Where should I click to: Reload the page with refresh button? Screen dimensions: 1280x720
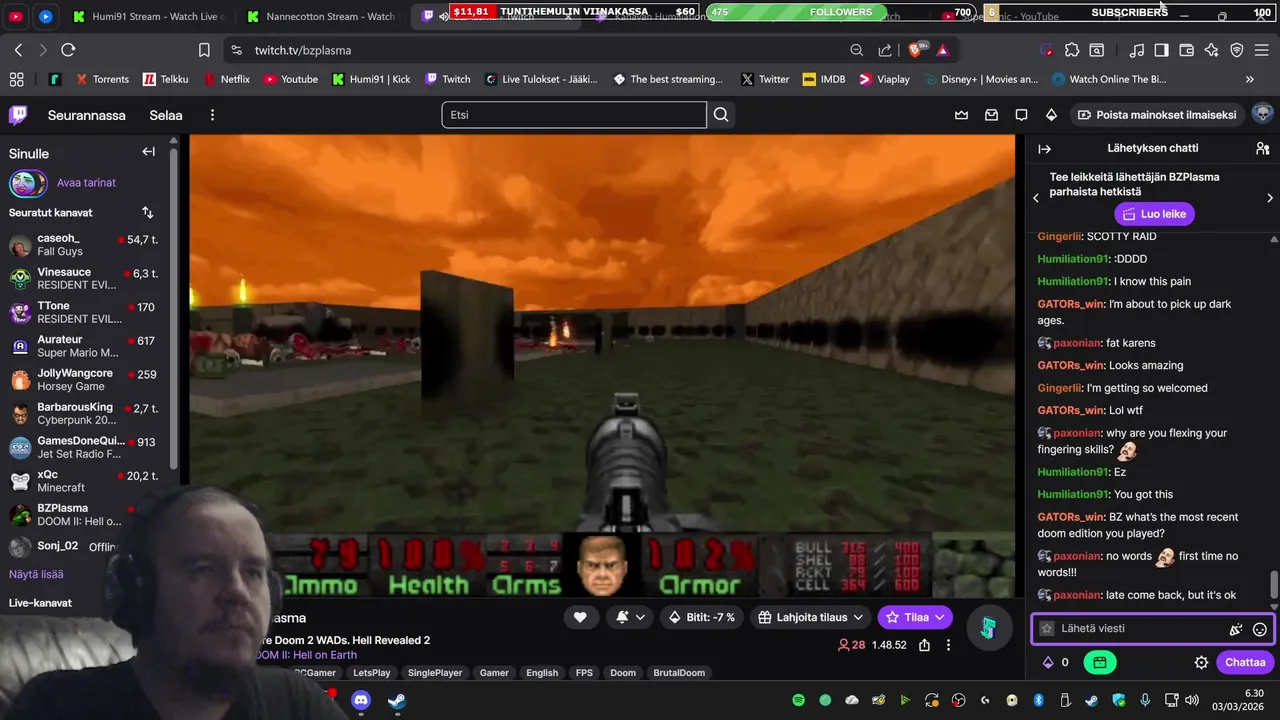point(68,50)
